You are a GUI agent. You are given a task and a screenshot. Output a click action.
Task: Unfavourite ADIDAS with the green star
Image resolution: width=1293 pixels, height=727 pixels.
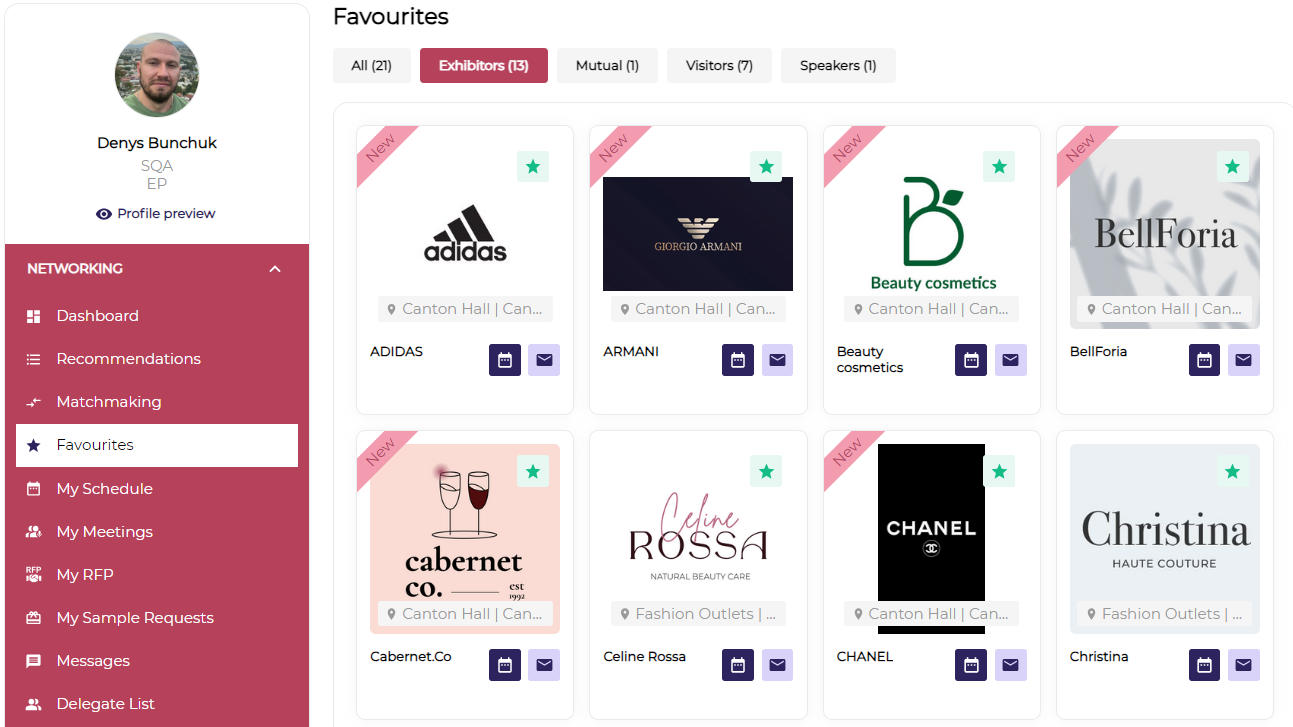(532, 167)
